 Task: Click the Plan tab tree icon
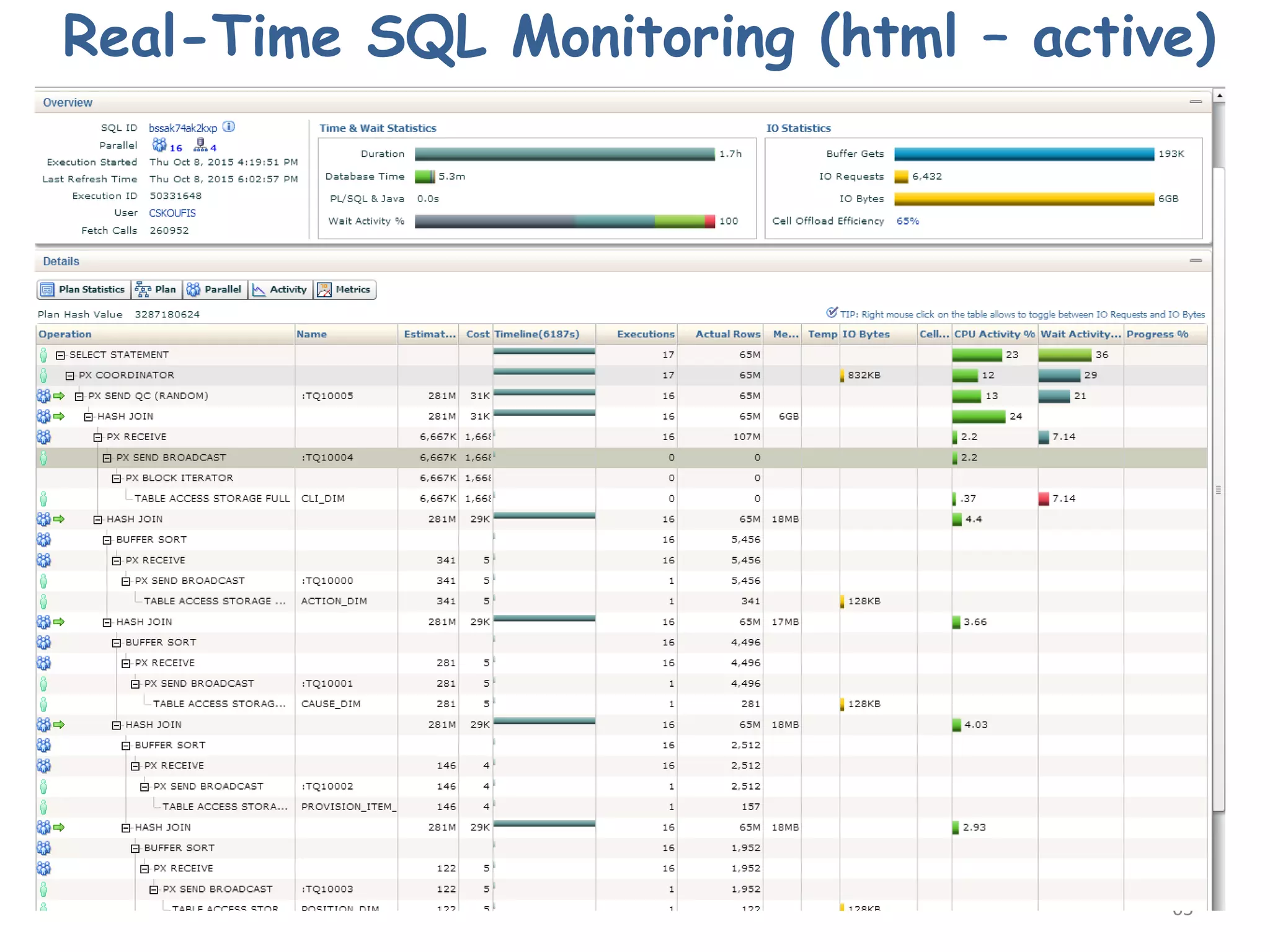click(x=143, y=289)
